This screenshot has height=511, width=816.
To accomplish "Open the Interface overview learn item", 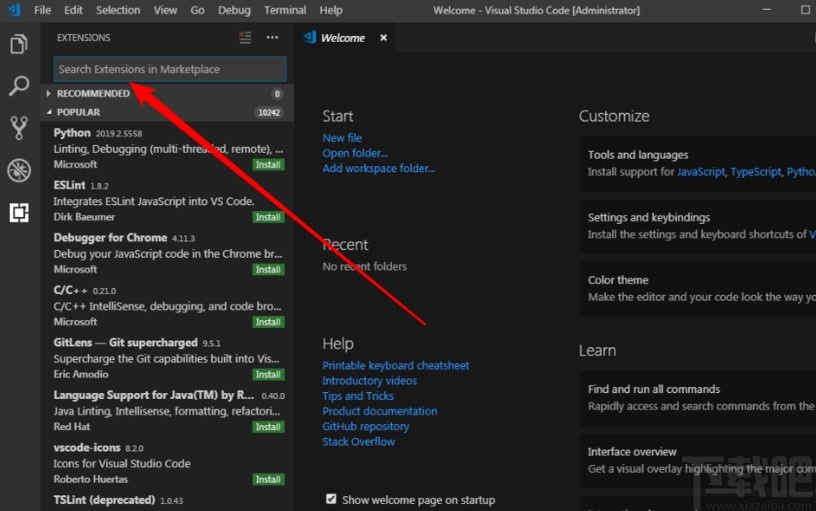I will tap(698, 460).
